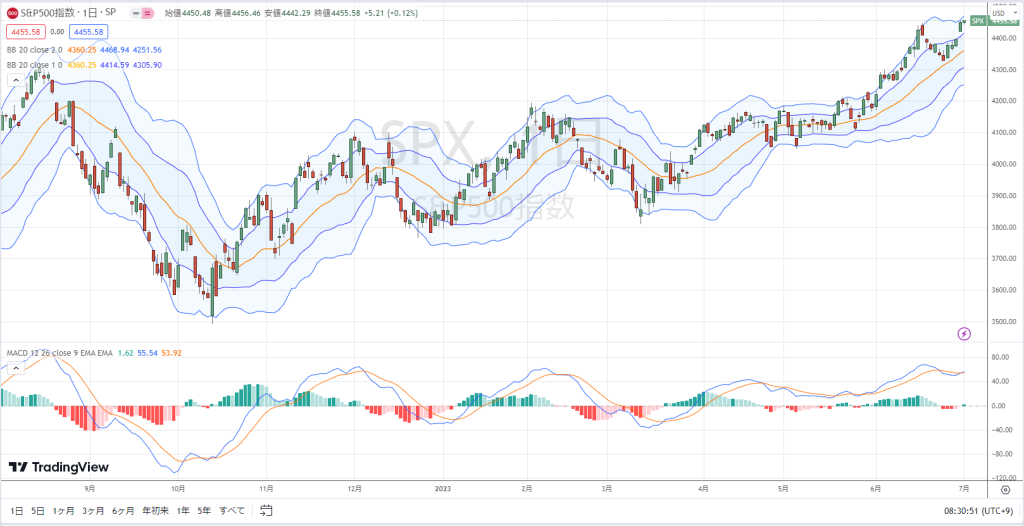Click the 4305.90 lower band value
The width and height of the screenshot is (1024, 526).
click(147, 65)
